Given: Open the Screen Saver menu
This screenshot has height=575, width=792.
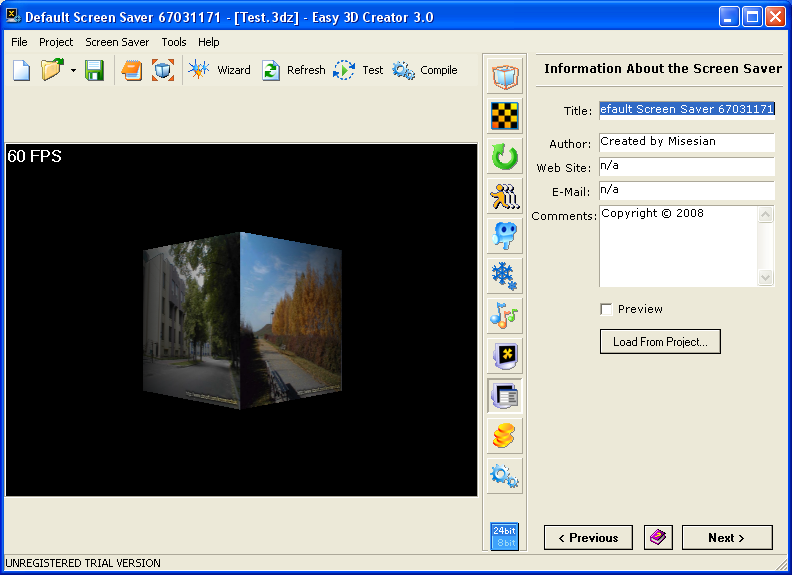Looking at the screenshot, I should click(x=117, y=42).
